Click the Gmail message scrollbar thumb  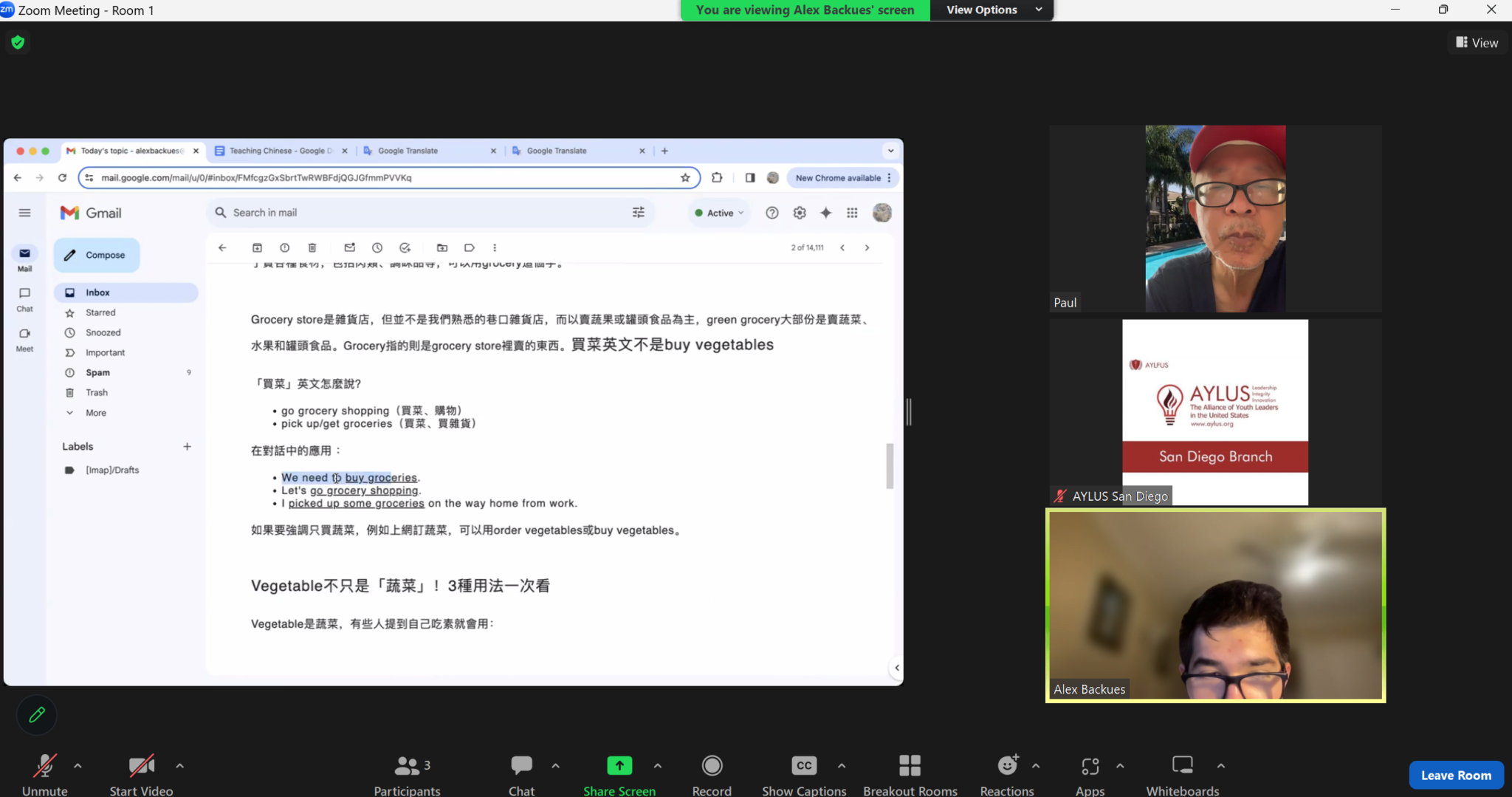tap(890, 465)
